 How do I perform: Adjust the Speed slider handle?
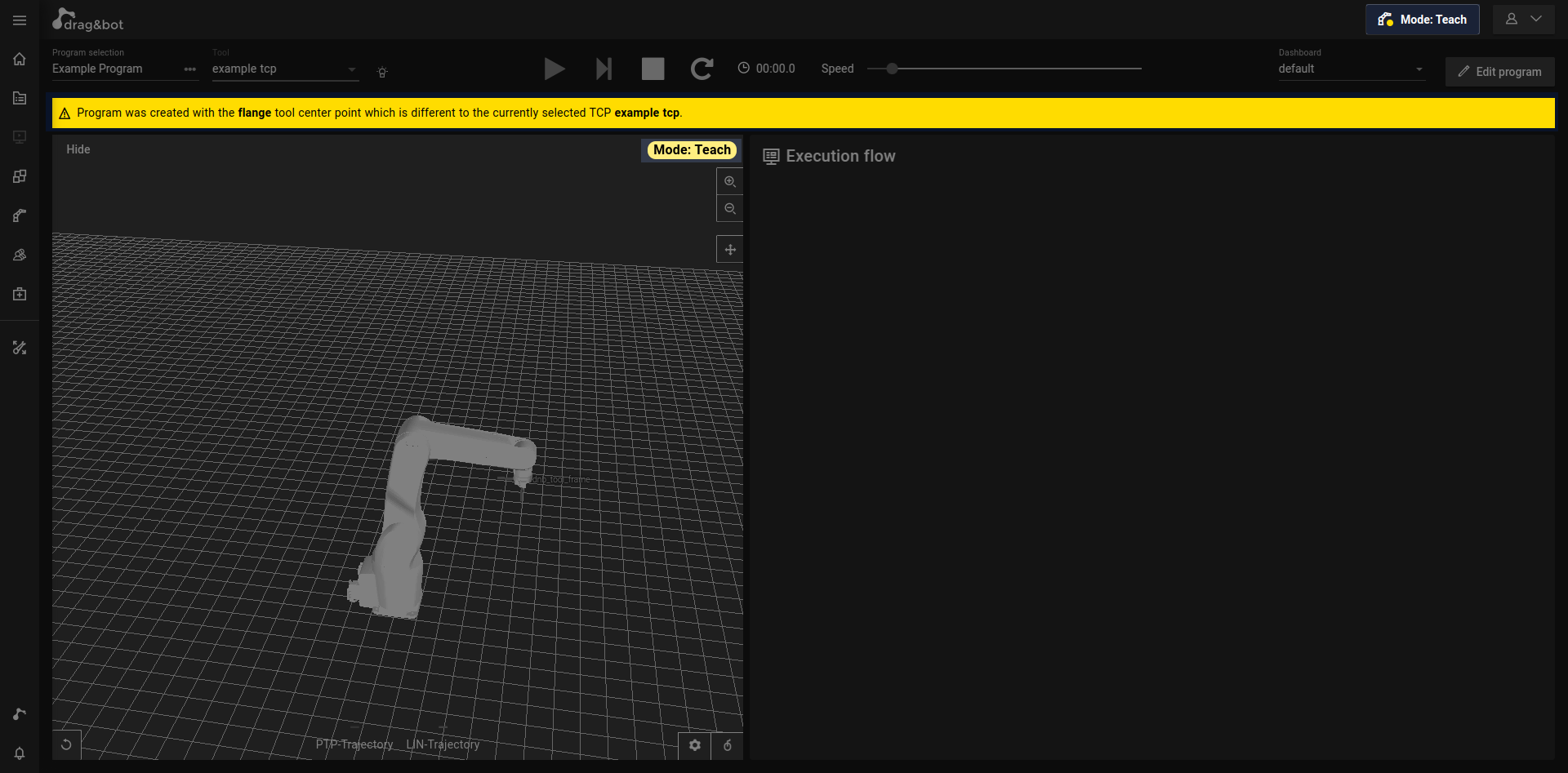point(893,69)
